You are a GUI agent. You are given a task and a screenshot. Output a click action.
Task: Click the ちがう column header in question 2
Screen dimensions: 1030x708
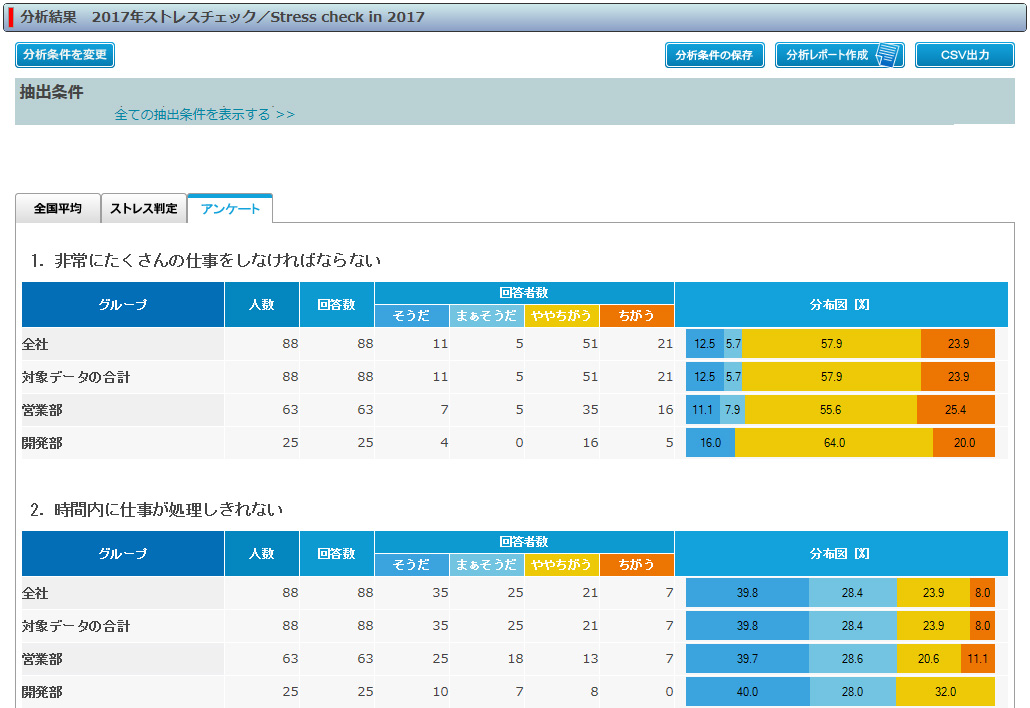coord(637,565)
